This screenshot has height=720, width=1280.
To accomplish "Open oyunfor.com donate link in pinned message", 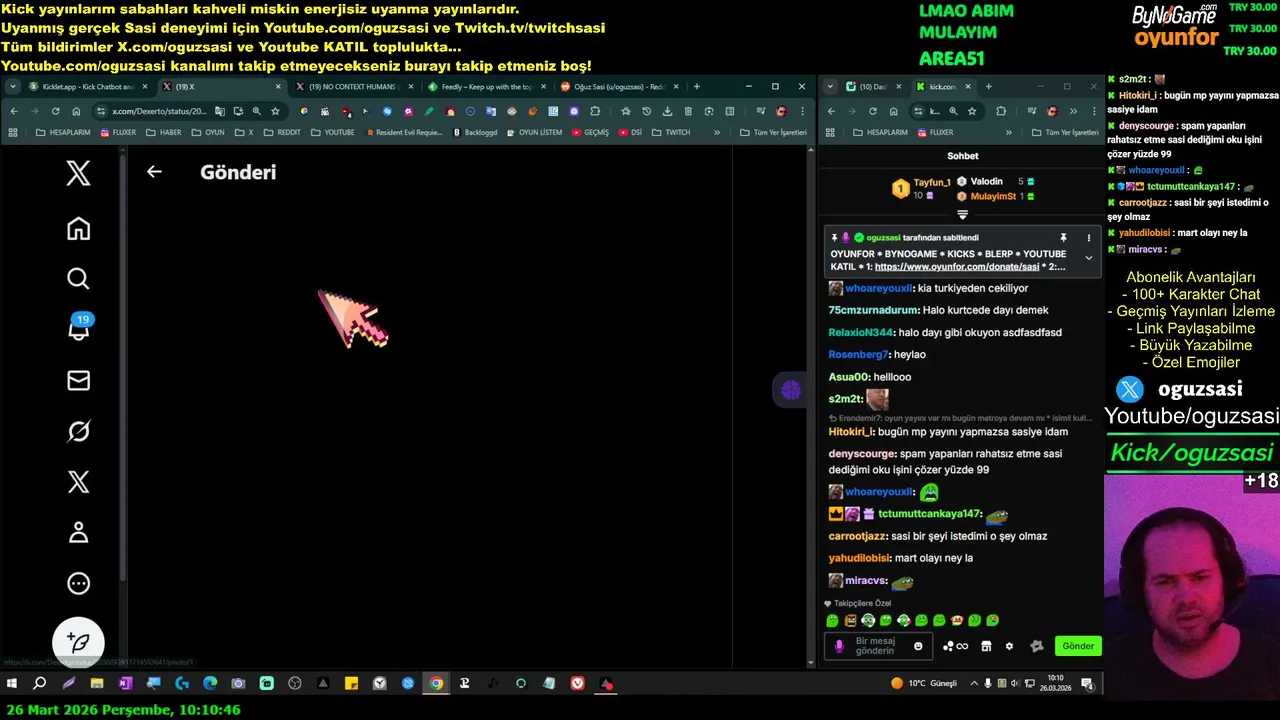I will [957, 267].
